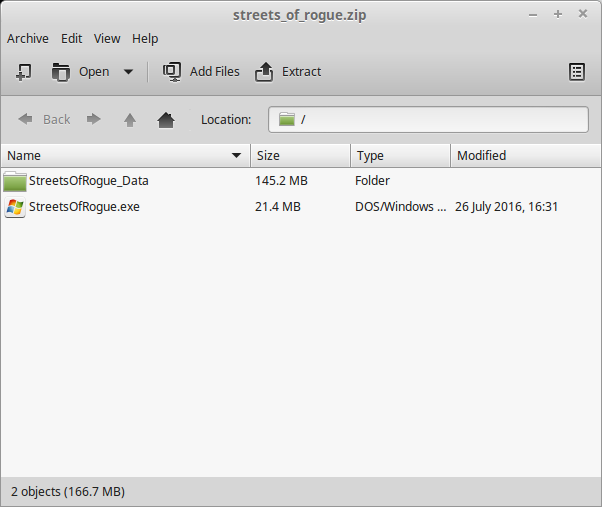Close the archive window
This screenshot has height=507, width=602.
pyautogui.click(x=583, y=14)
